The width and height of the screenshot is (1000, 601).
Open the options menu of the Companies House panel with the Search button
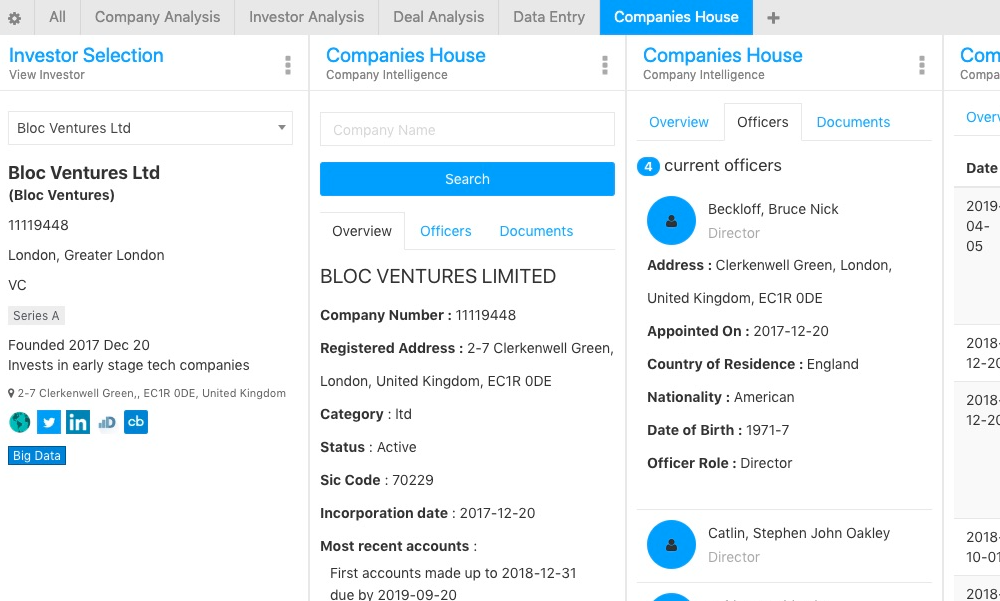point(605,65)
